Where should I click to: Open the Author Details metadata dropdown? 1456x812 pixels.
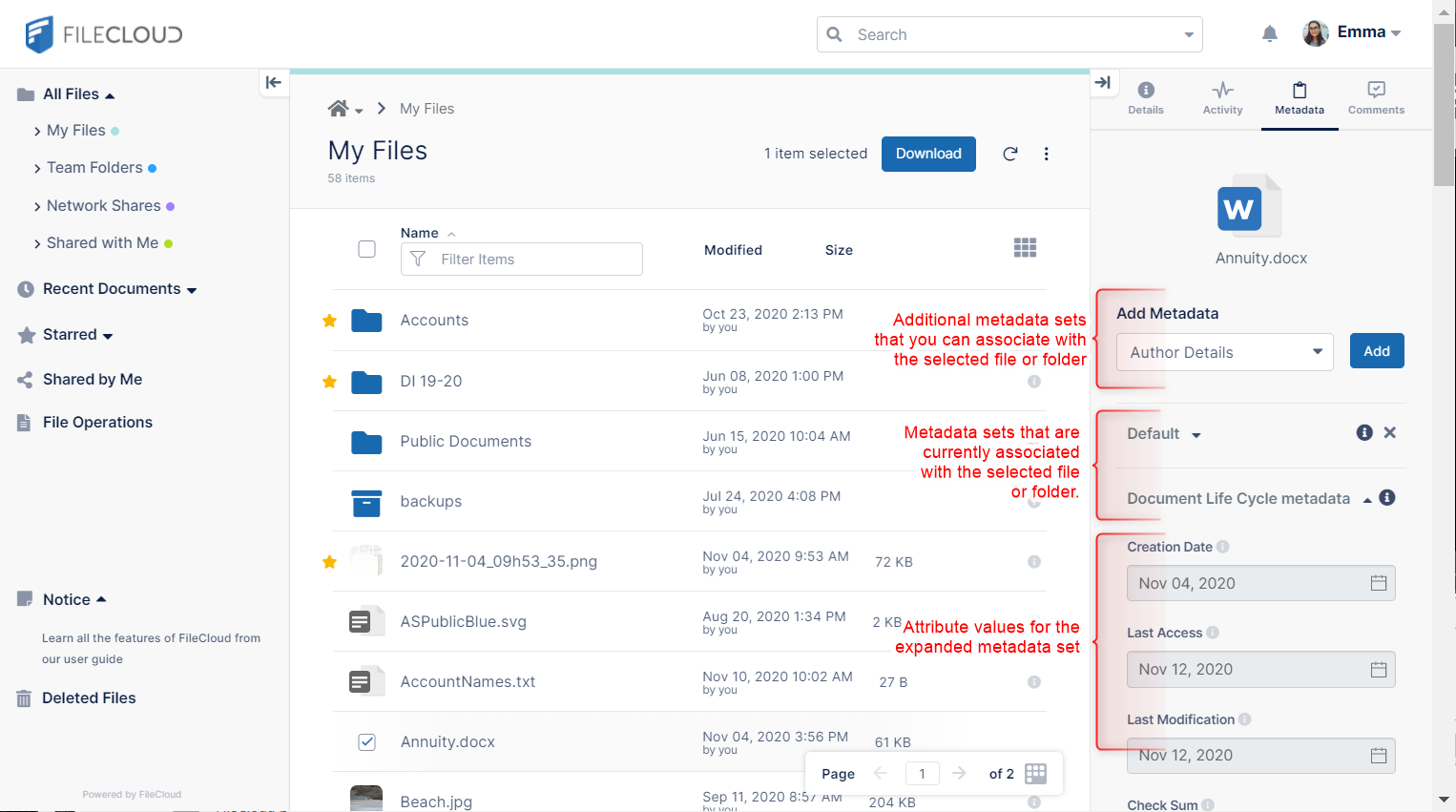(1224, 352)
